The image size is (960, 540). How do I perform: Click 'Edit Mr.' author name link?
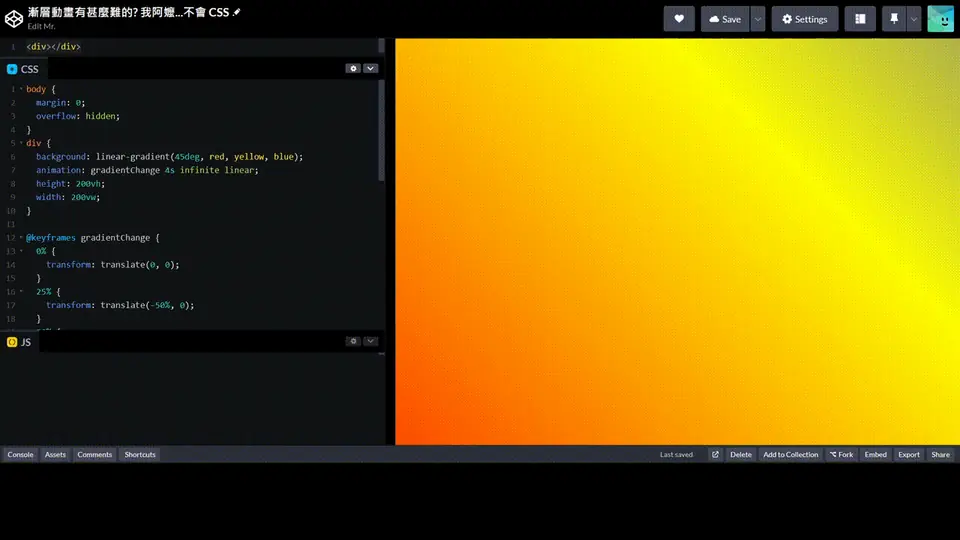(42, 26)
